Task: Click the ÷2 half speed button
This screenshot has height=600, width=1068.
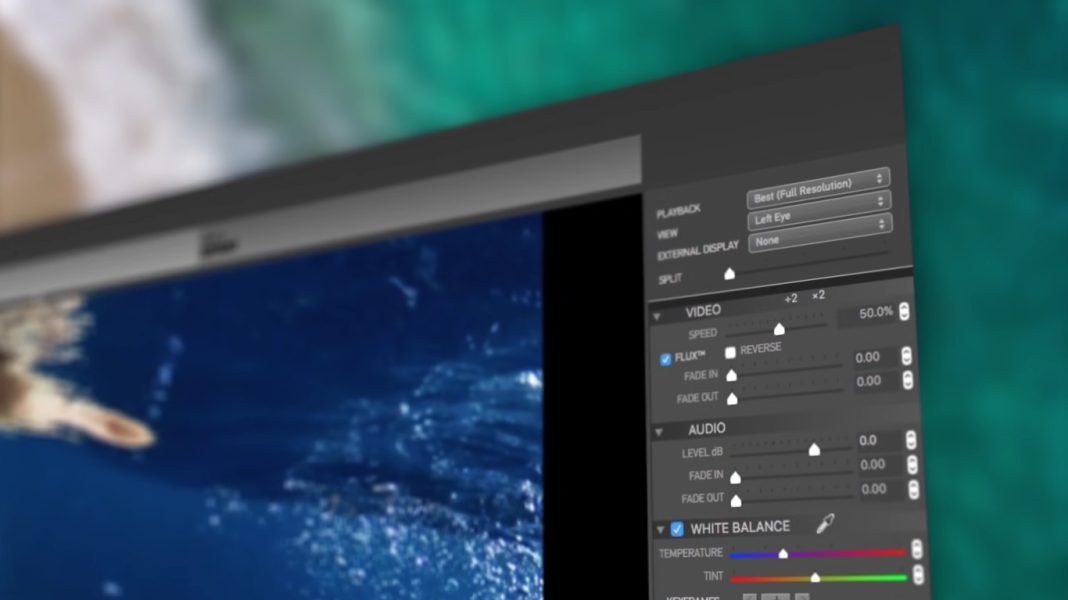Action: (x=790, y=296)
